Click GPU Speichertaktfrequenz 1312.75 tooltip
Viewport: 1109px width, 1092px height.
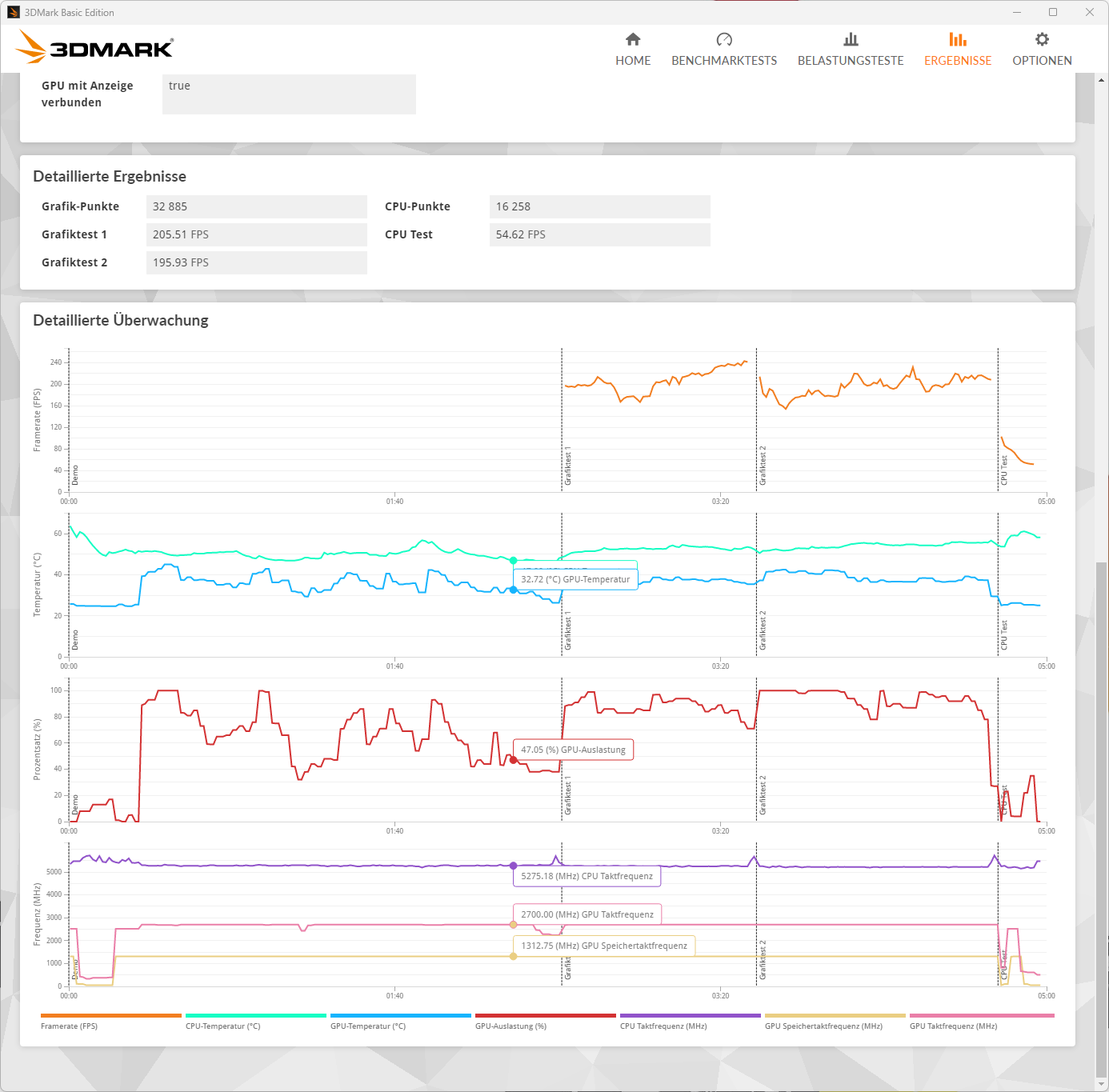pyautogui.click(x=604, y=946)
